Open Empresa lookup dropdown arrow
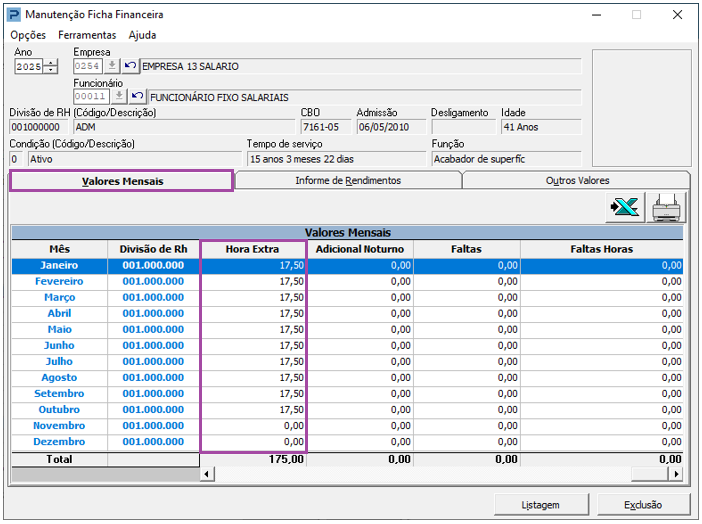Screen dimensions: 702x524 [113, 66]
